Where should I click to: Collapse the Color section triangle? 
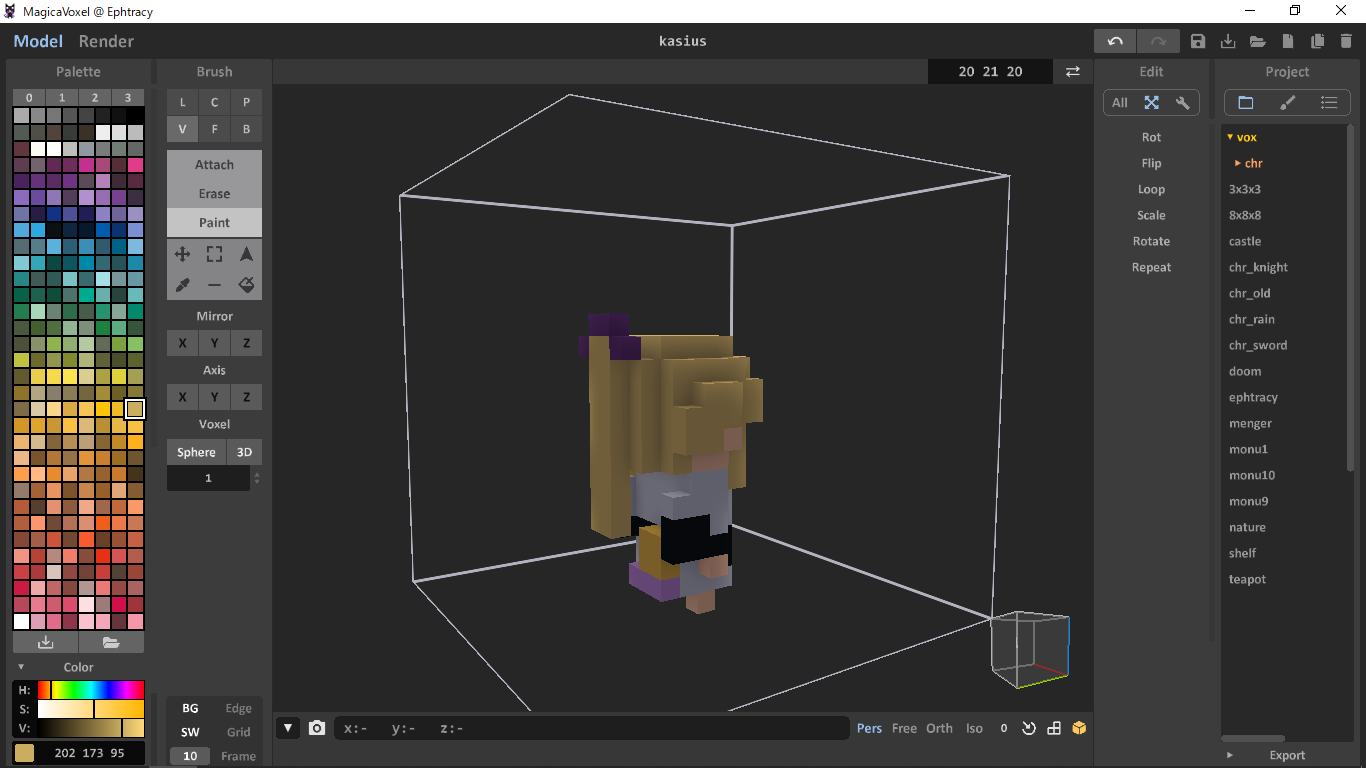point(21,667)
